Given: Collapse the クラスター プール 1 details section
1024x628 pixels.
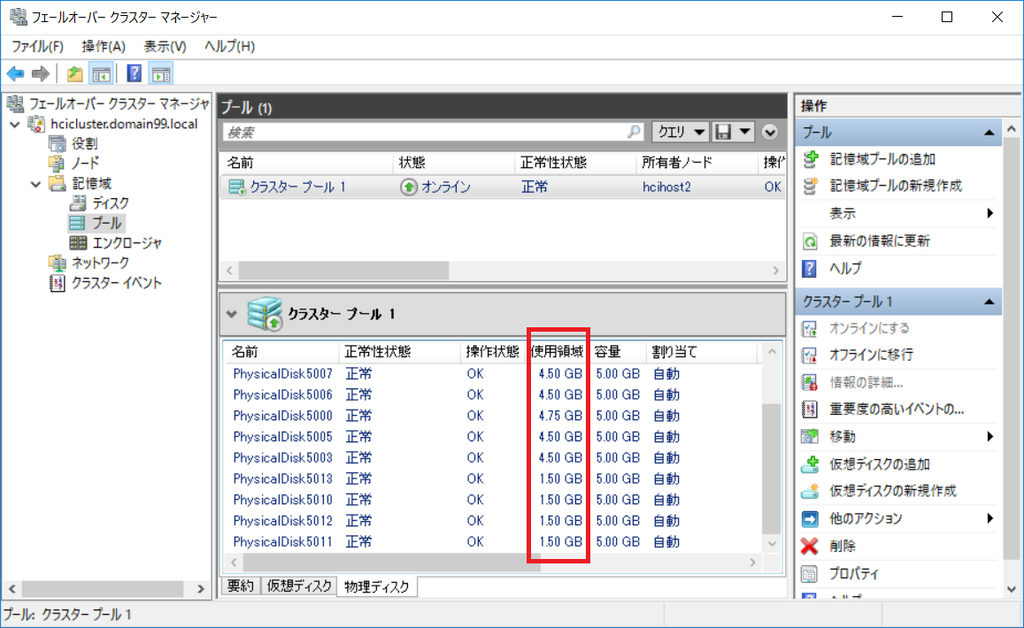Looking at the screenshot, I should click(231, 314).
